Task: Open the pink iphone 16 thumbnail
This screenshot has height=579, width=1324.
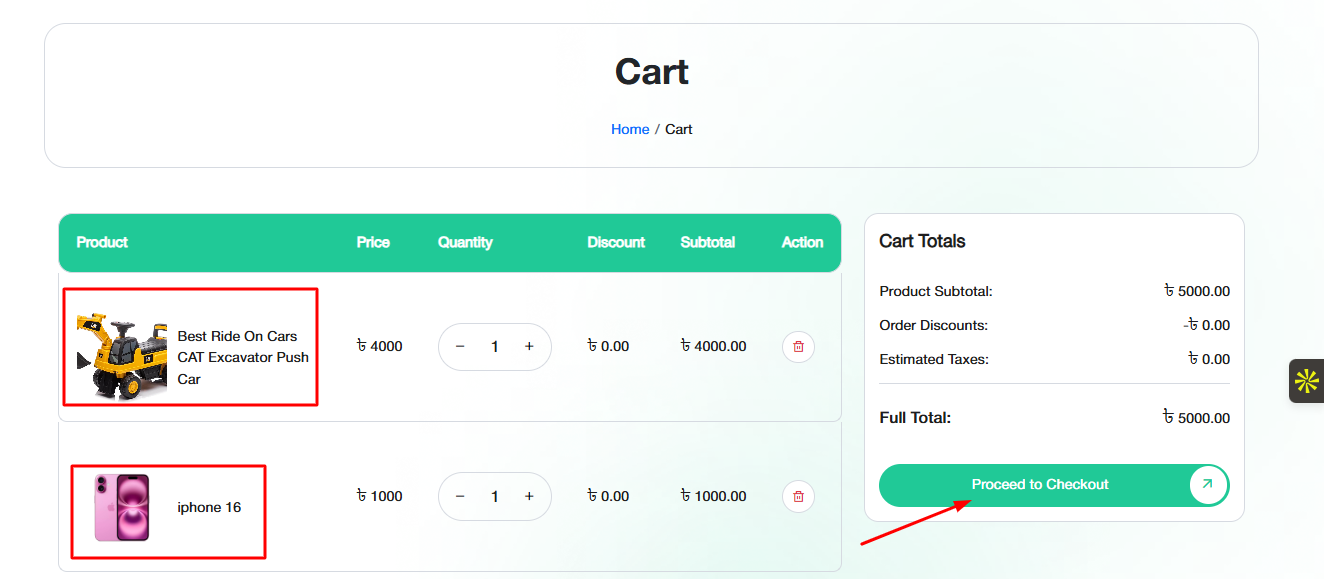Action: point(122,507)
